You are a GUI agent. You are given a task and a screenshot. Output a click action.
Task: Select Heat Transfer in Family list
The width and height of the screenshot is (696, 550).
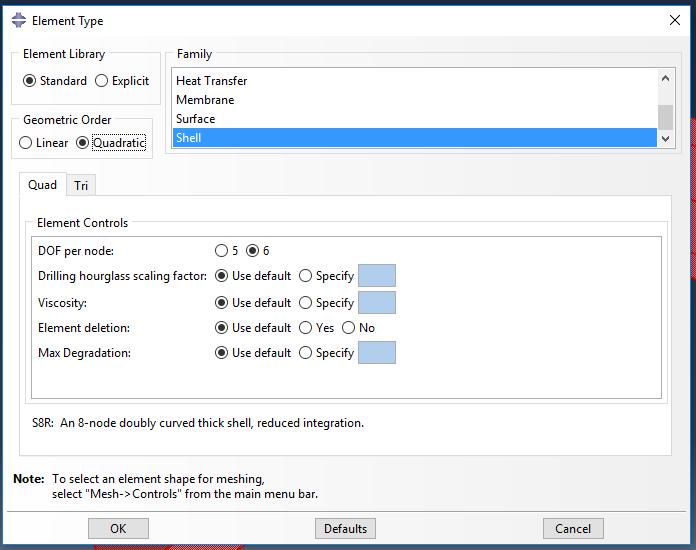(415, 81)
